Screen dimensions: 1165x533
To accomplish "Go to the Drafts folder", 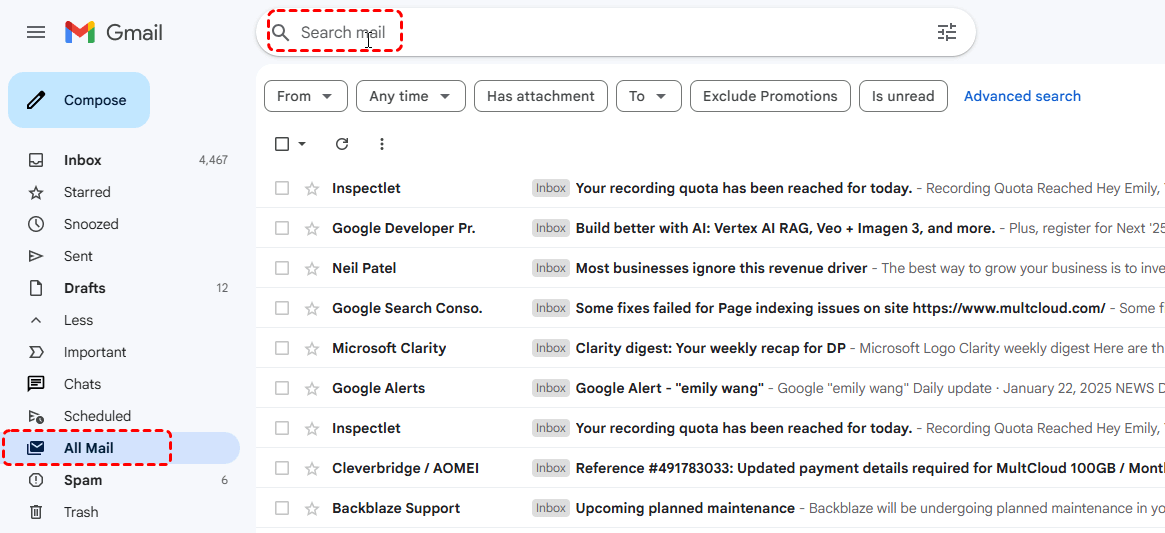I will [x=84, y=288].
